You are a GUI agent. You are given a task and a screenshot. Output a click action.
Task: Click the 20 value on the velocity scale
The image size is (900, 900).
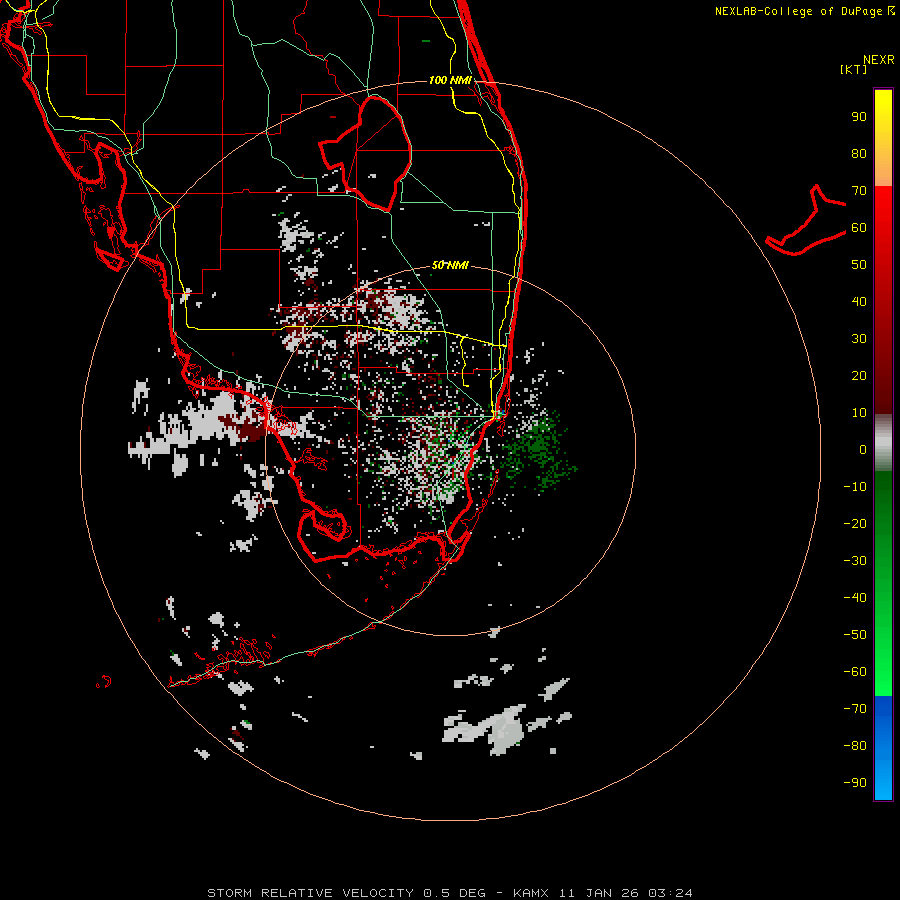859,376
